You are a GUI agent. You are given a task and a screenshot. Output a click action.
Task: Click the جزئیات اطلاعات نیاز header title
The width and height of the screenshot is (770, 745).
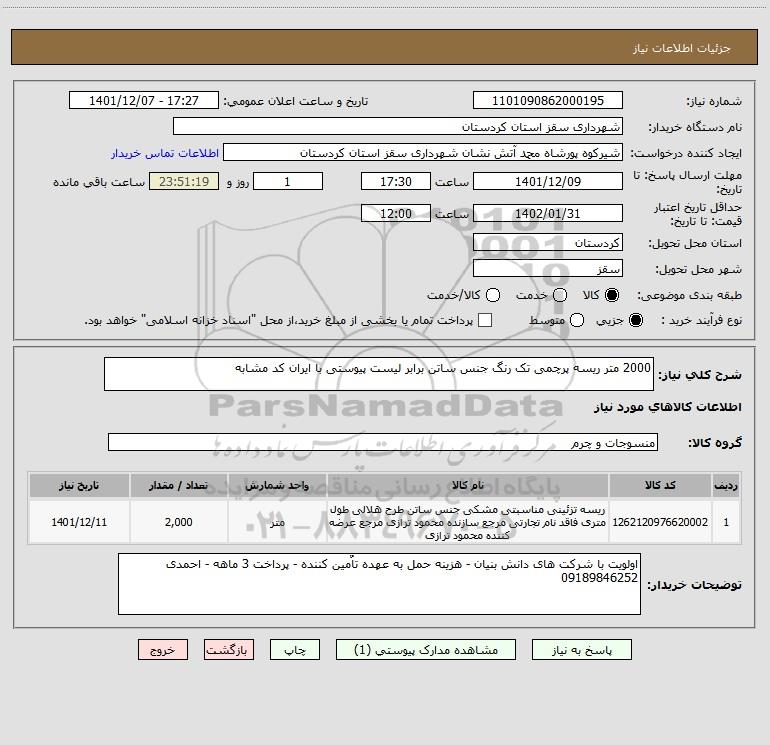(682, 48)
